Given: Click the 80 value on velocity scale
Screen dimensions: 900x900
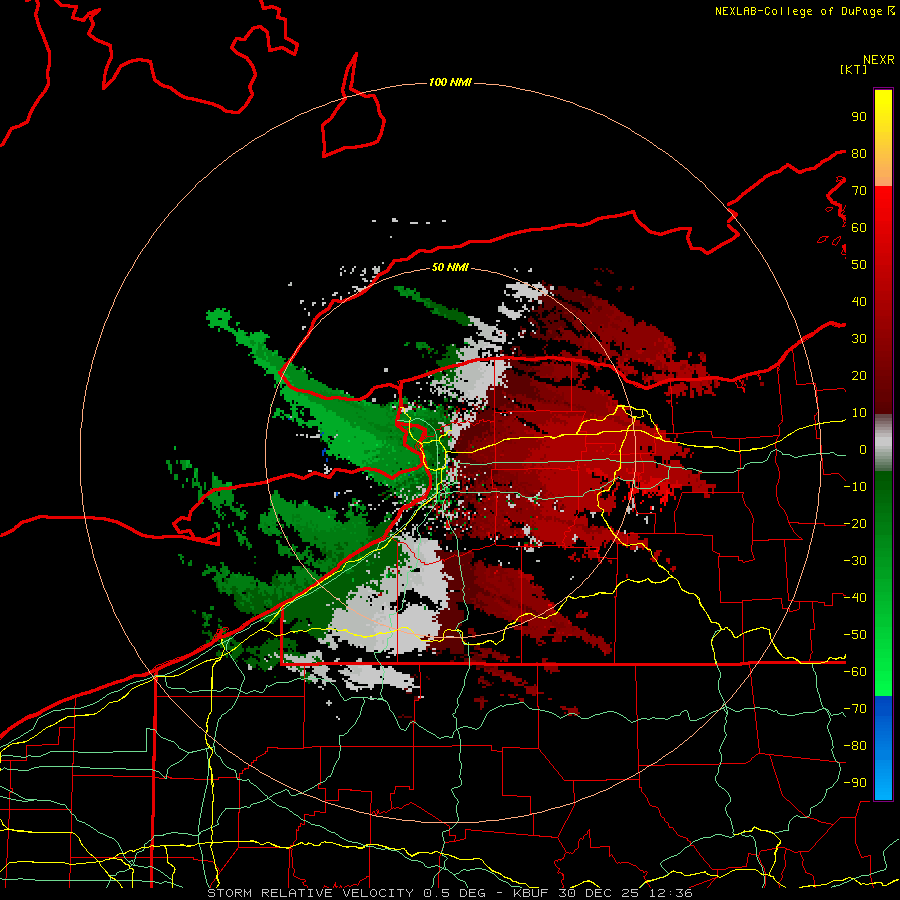Looking at the screenshot, I should [x=859, y=154].
